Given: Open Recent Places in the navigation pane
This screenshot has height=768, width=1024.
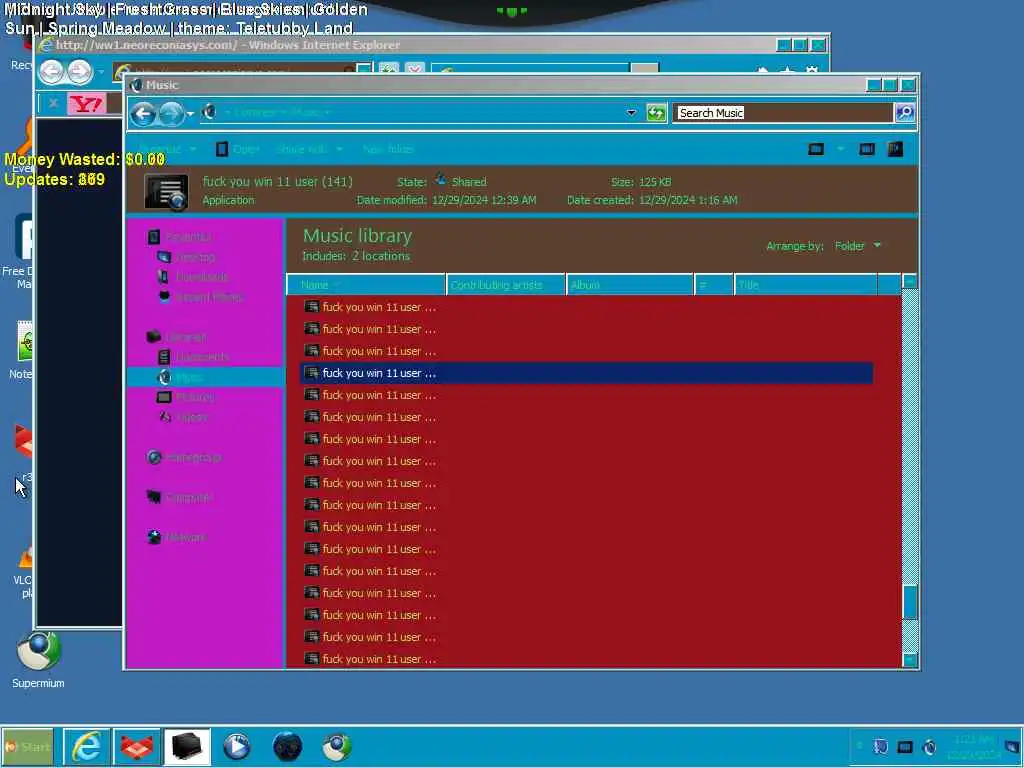Looking at the screenshot, I should coord(209,297).
